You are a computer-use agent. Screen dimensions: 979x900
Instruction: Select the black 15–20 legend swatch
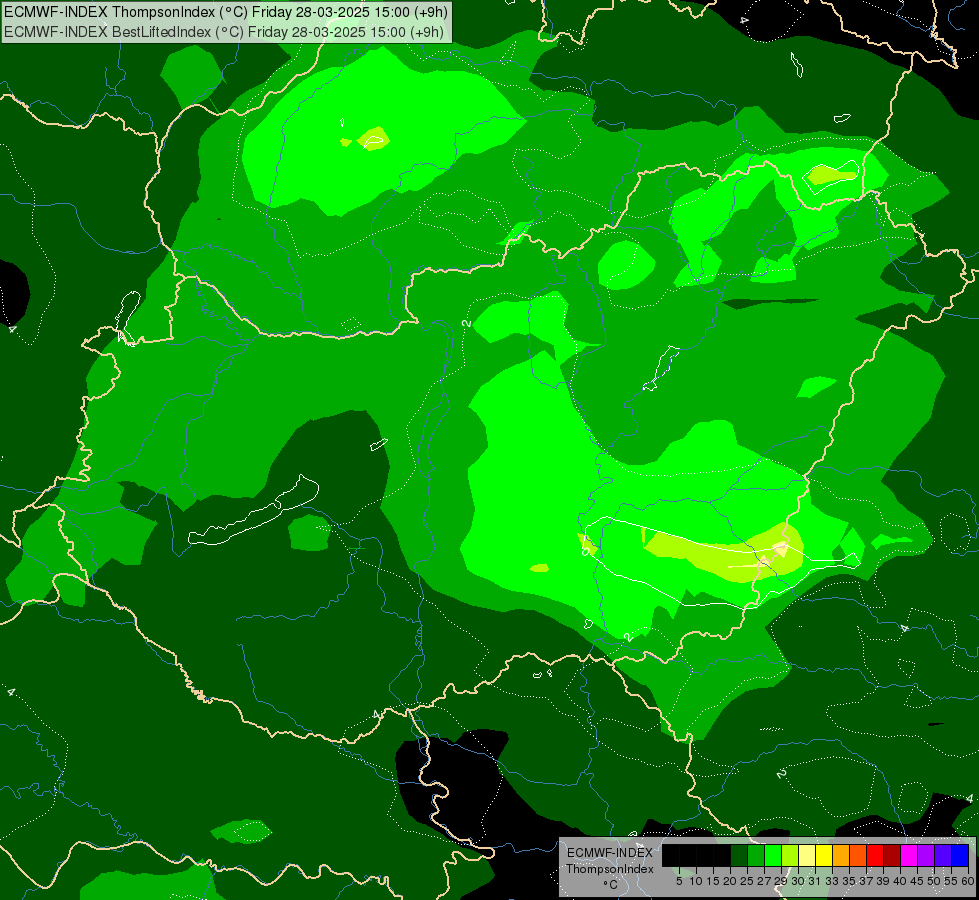pos(722,855)
